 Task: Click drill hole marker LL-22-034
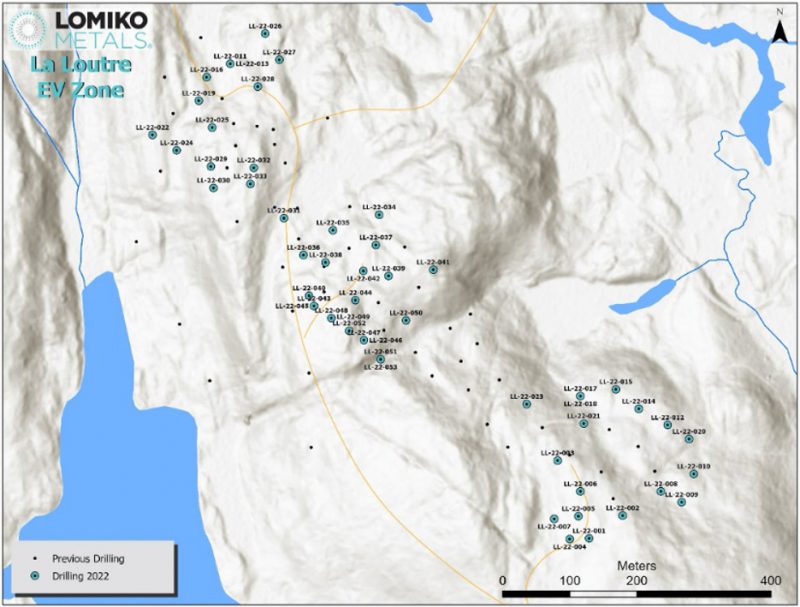tap(379, 215)
